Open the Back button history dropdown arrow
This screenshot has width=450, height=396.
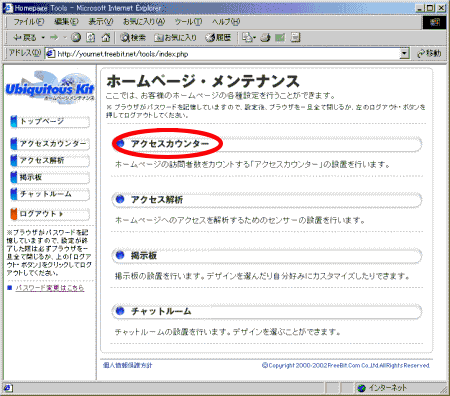point(43,38)
